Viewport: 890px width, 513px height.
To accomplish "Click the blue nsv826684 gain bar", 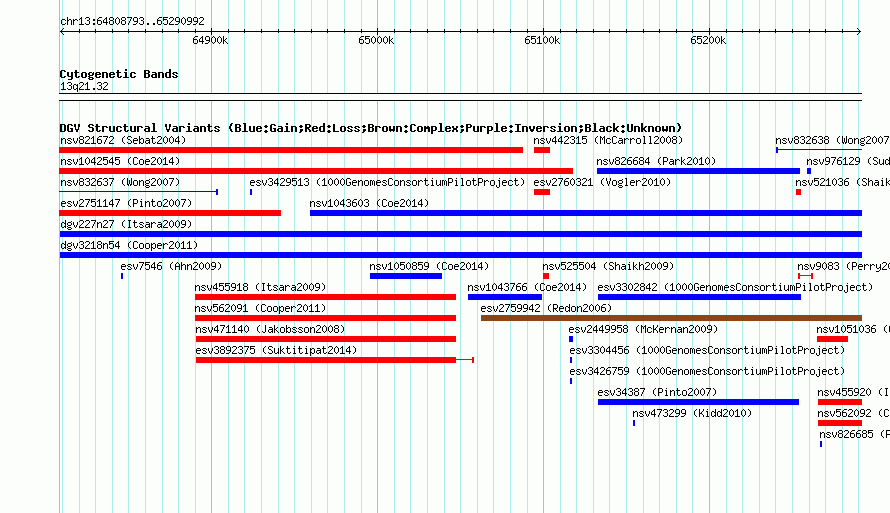I will (698, 171).
